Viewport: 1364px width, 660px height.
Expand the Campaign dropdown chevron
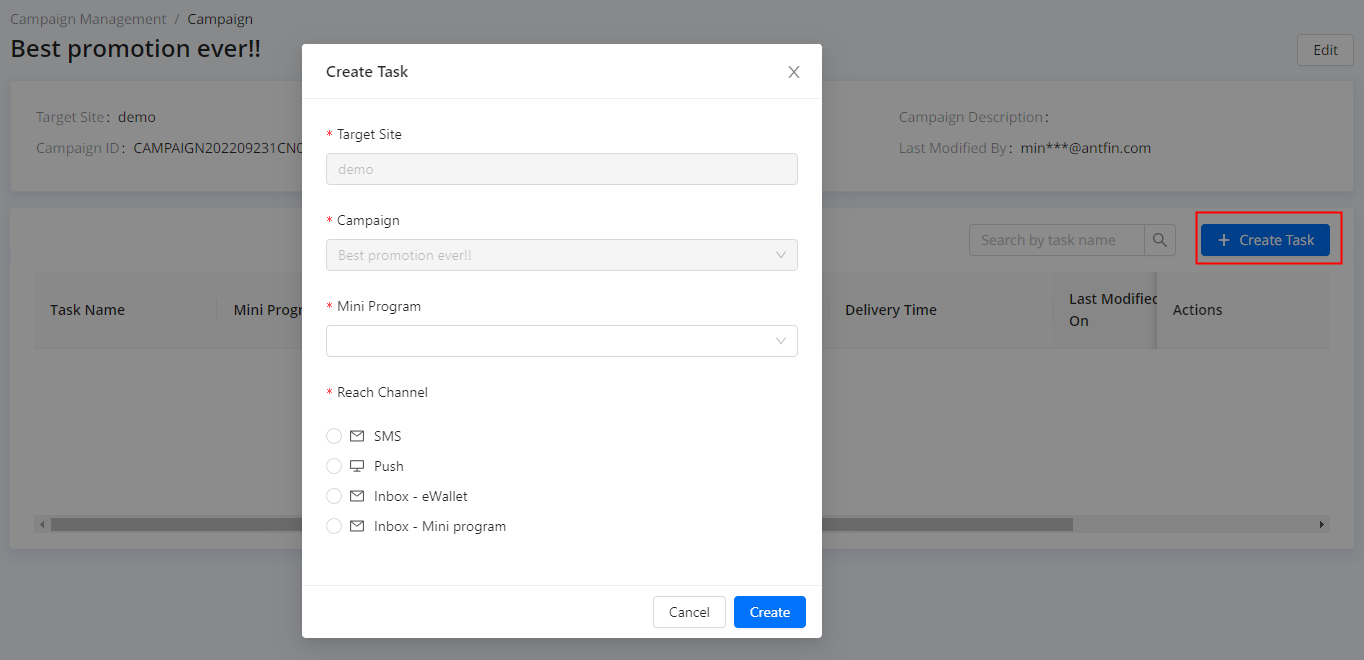[x=781, y=255]
